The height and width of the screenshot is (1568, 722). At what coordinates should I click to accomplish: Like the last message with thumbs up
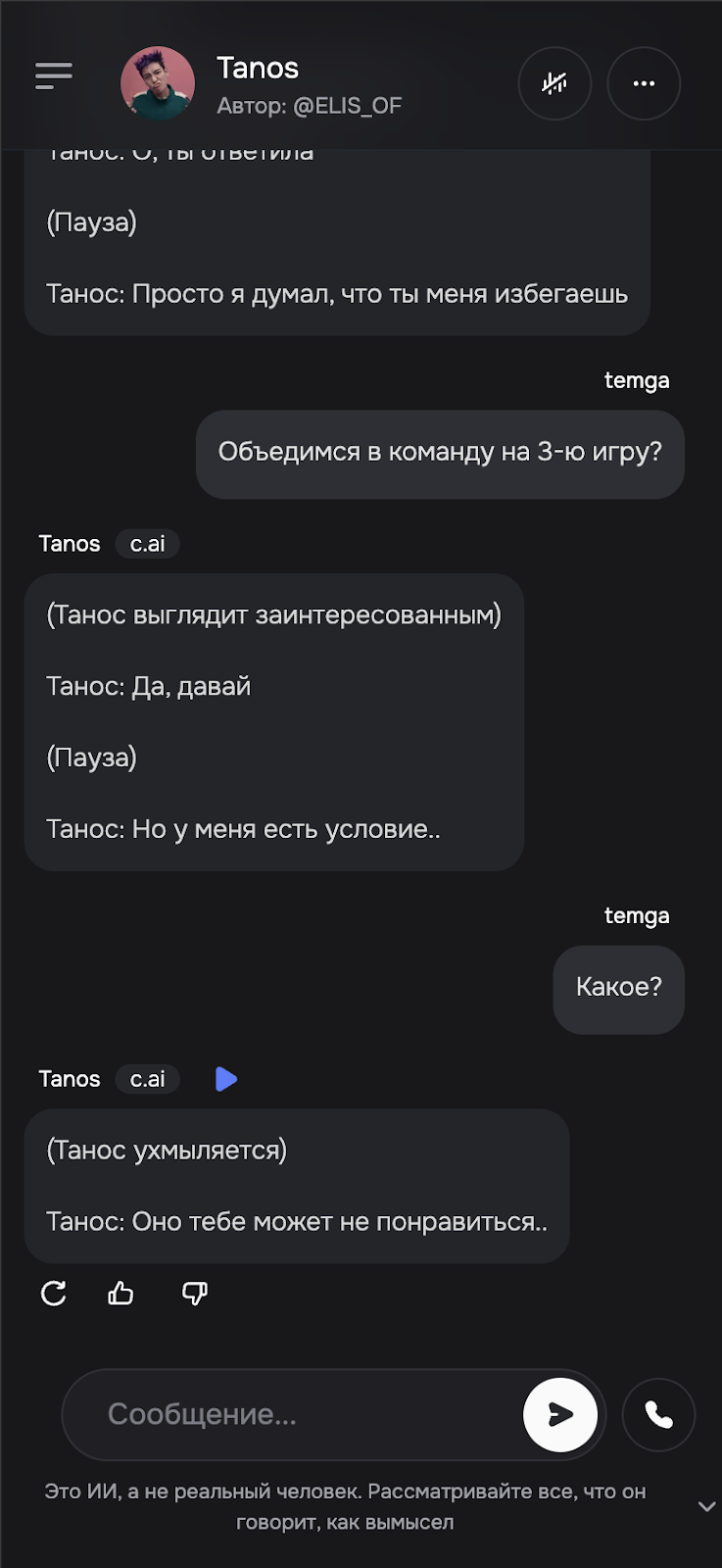pos(120,1294)
